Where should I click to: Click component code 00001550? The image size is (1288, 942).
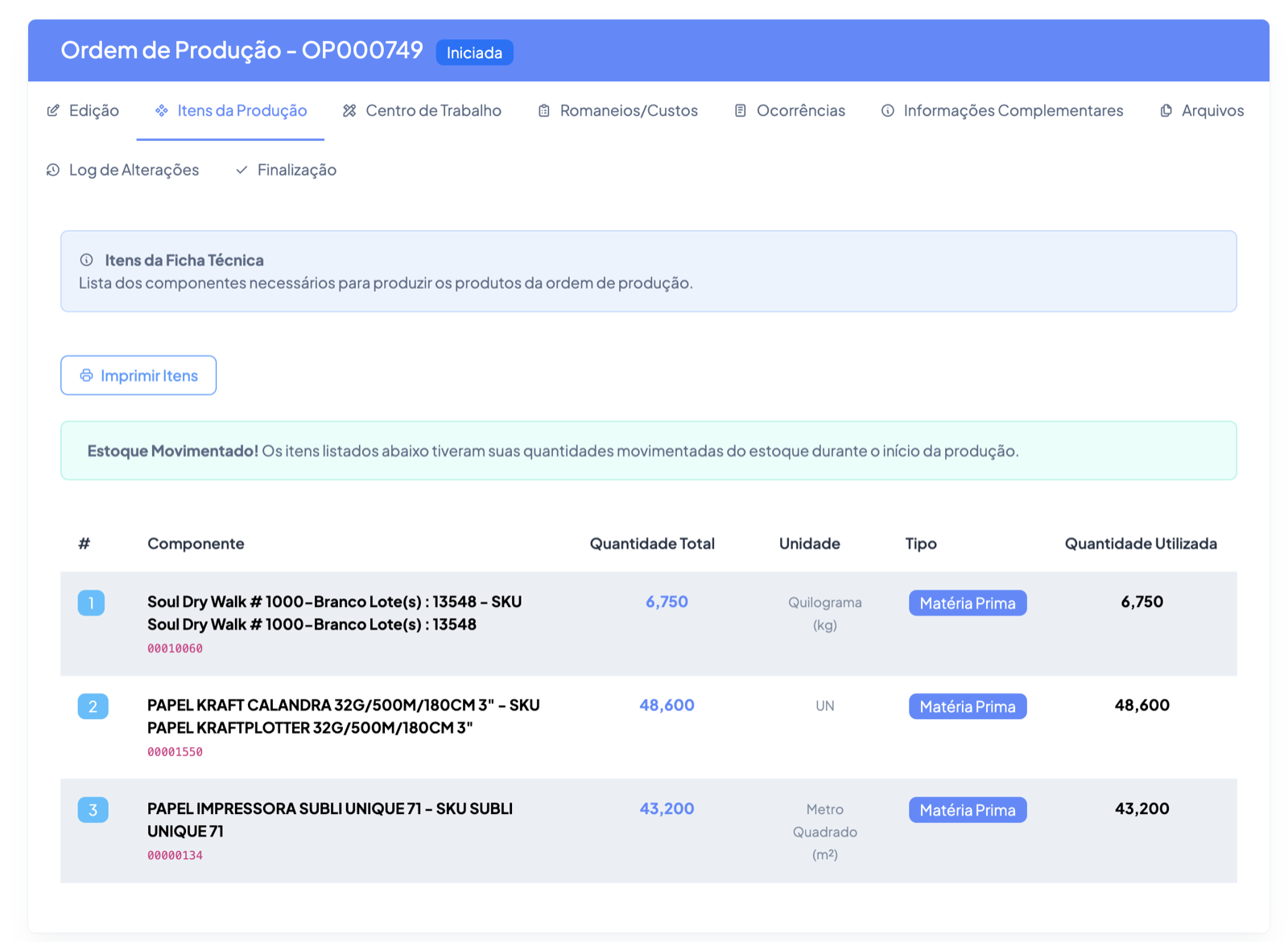175,752
